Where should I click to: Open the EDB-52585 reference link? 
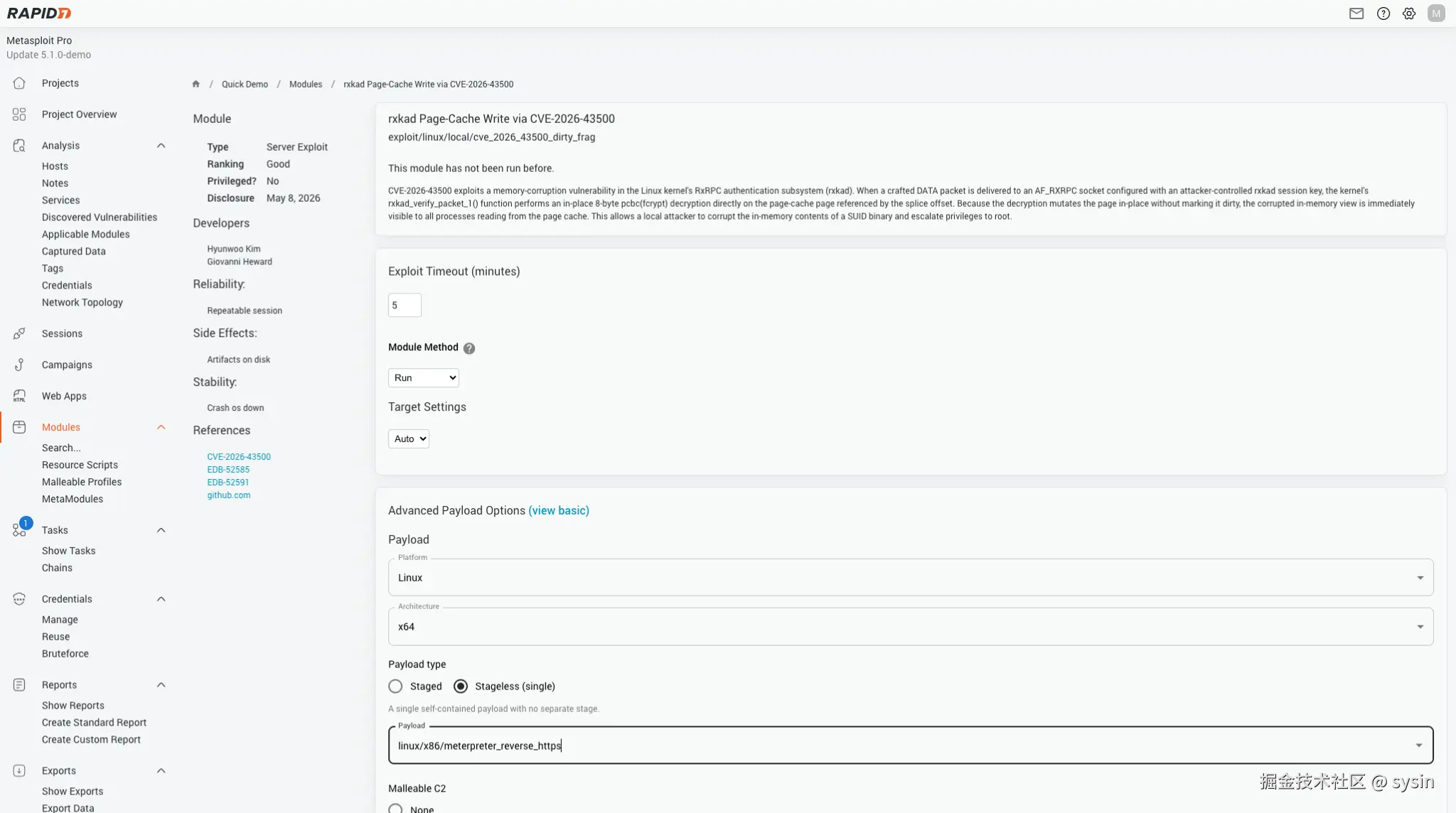tap(228, 470)
